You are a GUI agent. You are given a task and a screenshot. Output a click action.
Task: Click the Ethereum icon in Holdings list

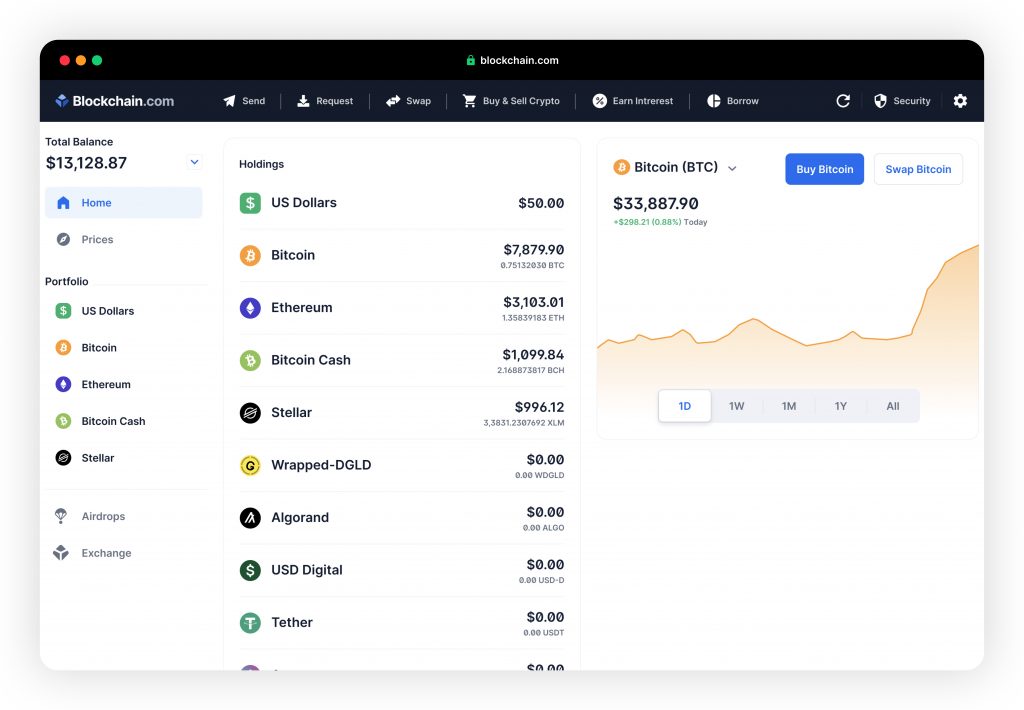tap(250, 308)
